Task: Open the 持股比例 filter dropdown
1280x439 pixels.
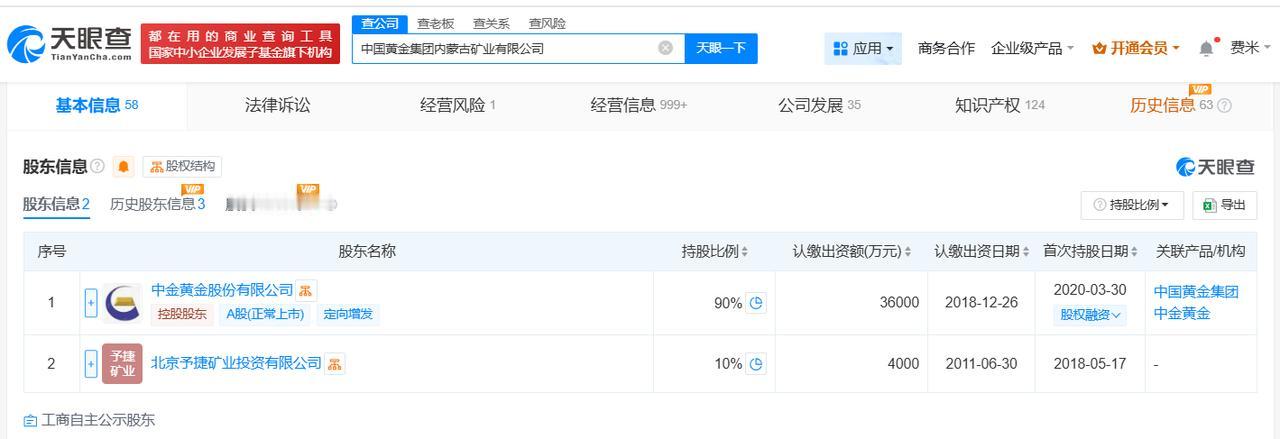Action: tap(1132, 205)
